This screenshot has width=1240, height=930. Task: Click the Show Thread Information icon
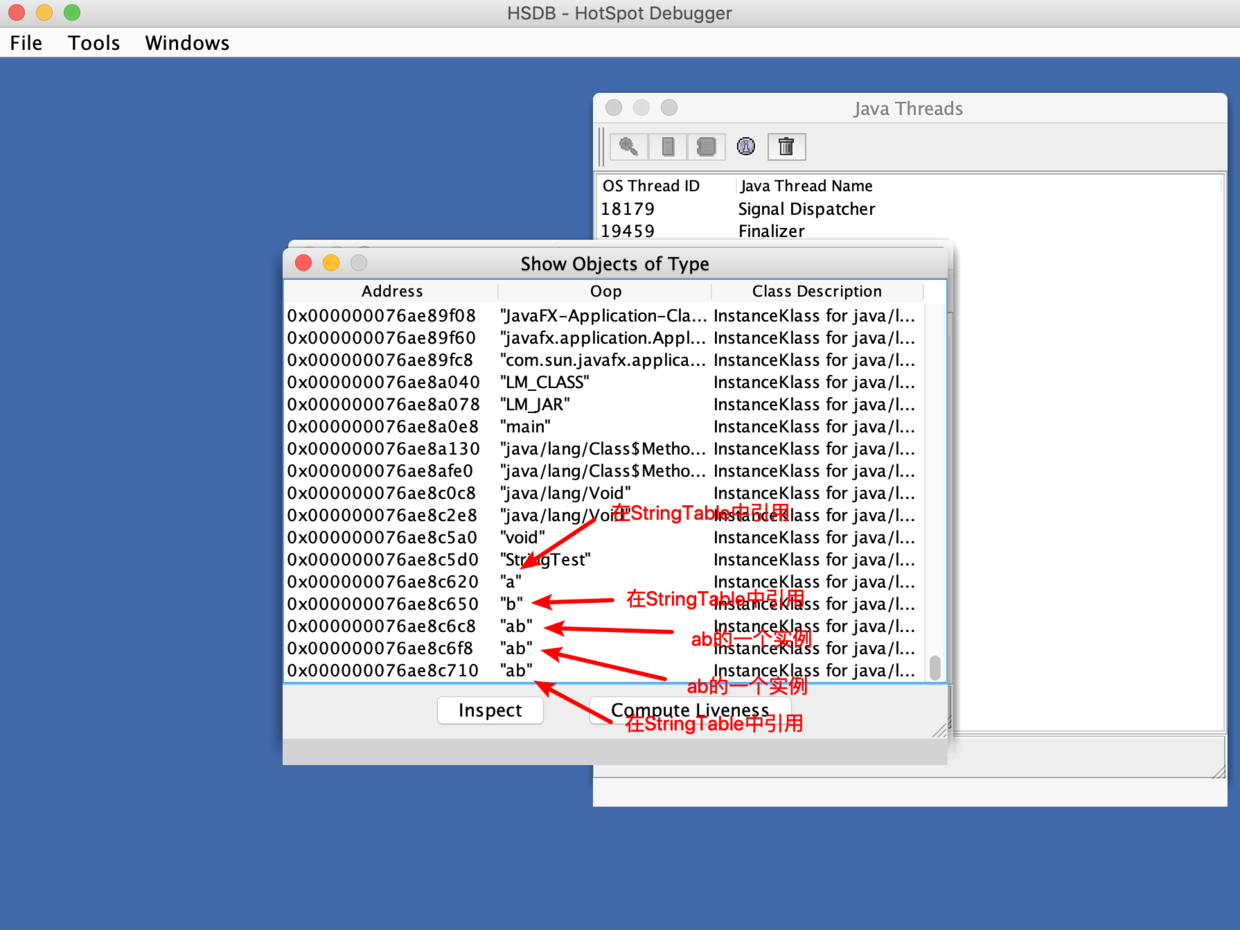[746, 147]
